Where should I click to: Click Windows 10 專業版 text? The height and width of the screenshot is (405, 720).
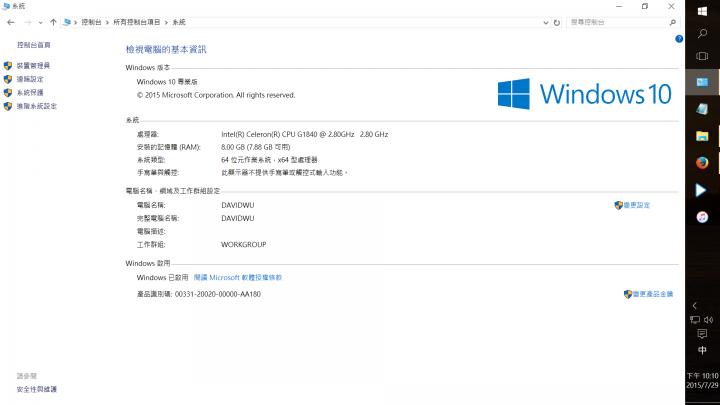coord(167,82)
